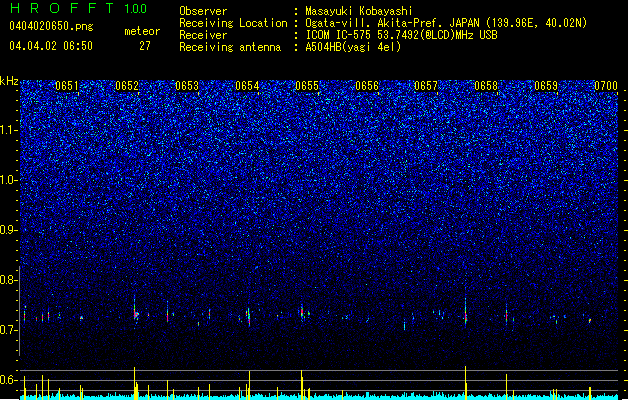Click the 0.9 kHz axis label
This screenshot has height=400, width=629.
[x=8, y=230]
